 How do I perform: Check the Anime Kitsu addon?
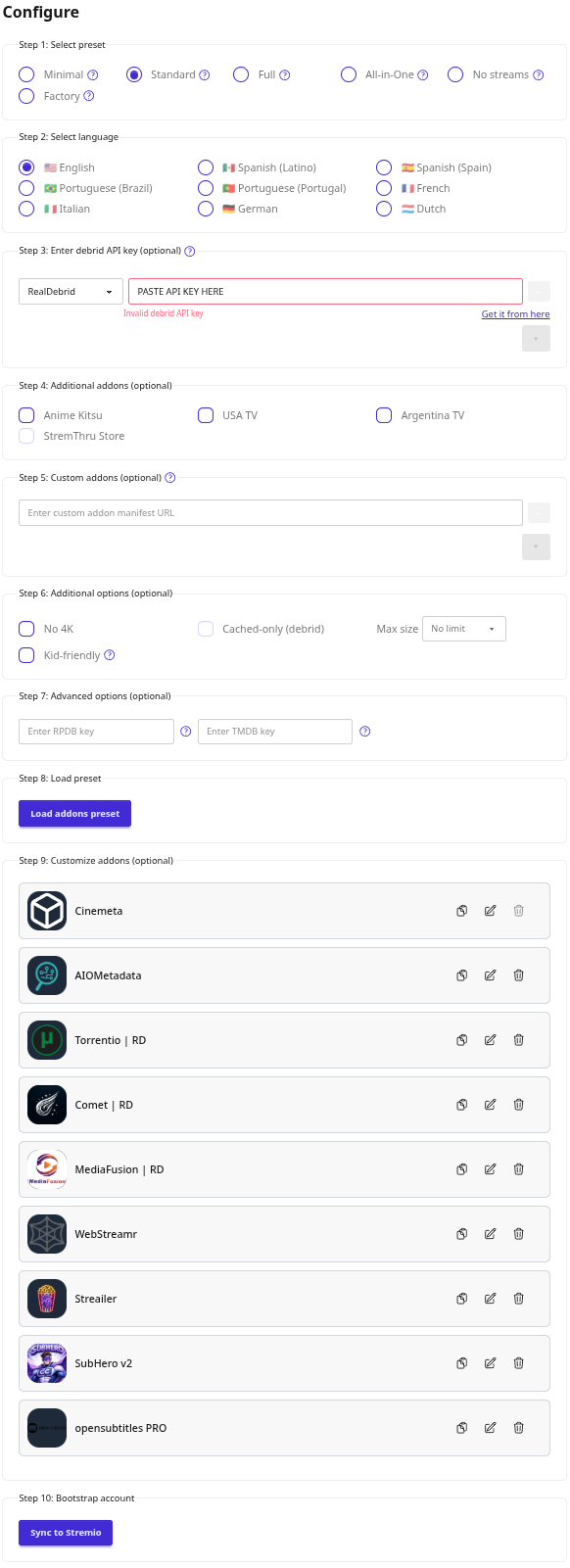[x=25, y=414]
